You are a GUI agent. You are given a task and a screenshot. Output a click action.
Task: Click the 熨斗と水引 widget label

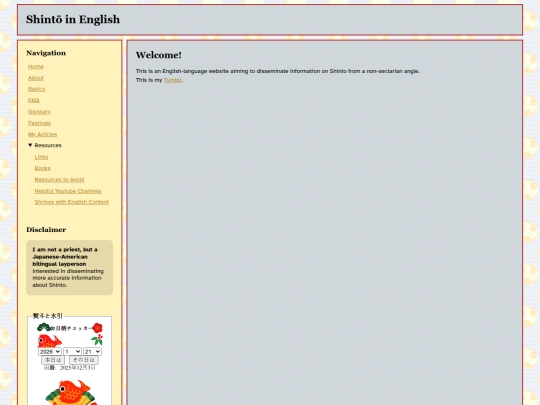[x=48, y=316]
